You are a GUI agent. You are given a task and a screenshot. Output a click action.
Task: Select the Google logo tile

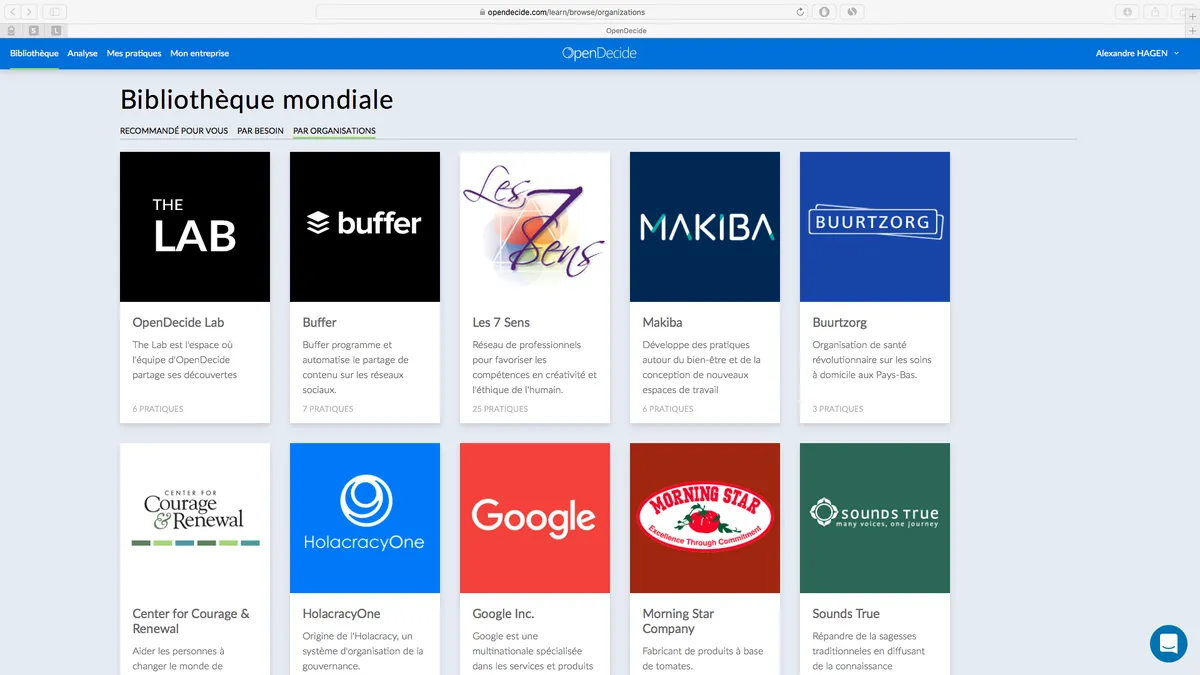coord(535,518)
